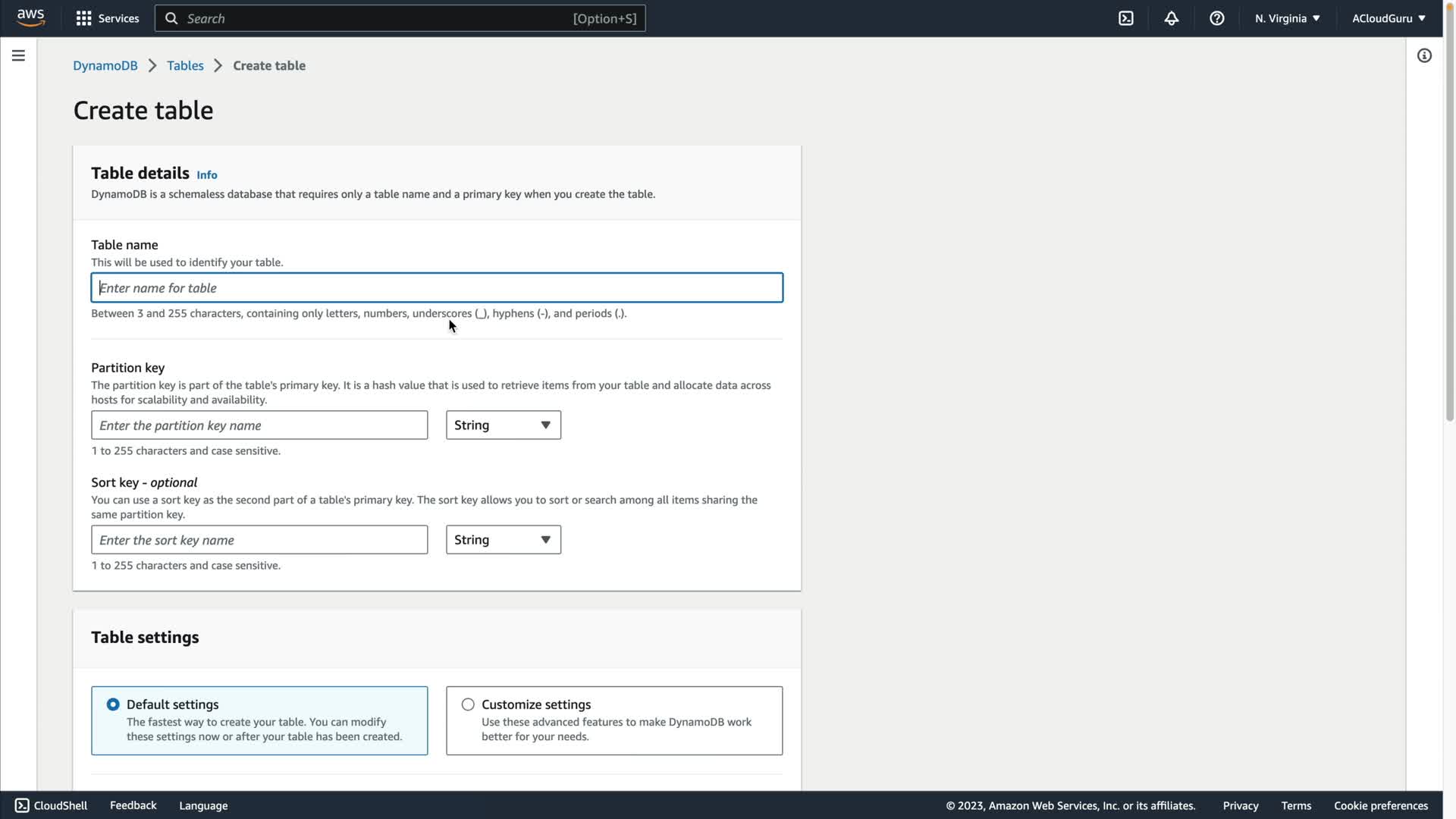Open the ACloudGuru account menu
Image resolution: width=1456 pixels, height=819 pixels.
(x=1389, y=18)
